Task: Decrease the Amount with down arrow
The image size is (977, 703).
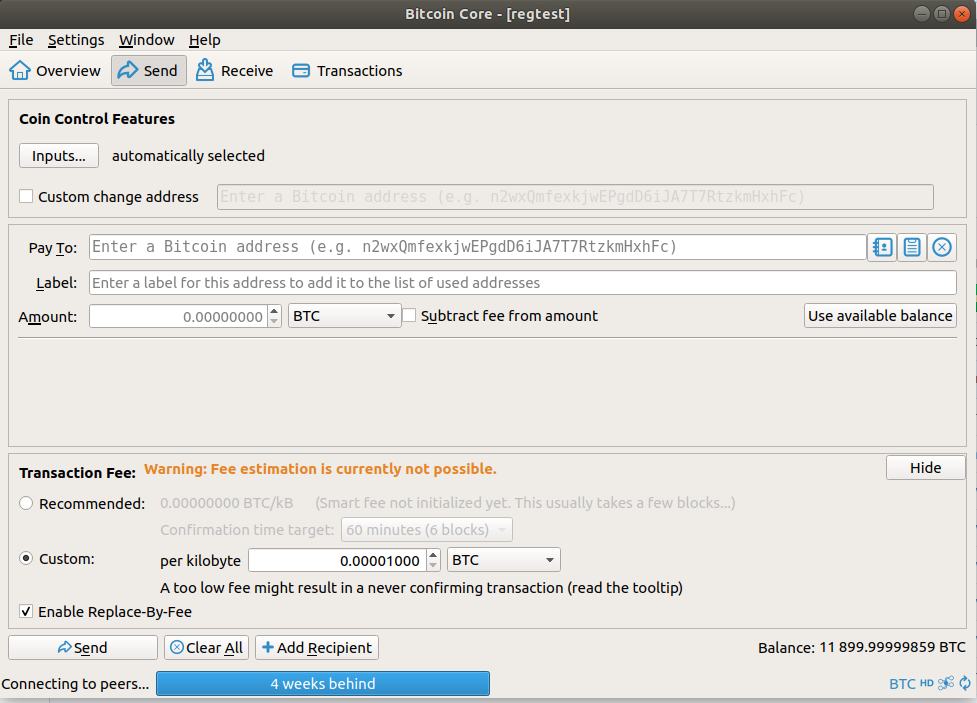Action: 274,322
